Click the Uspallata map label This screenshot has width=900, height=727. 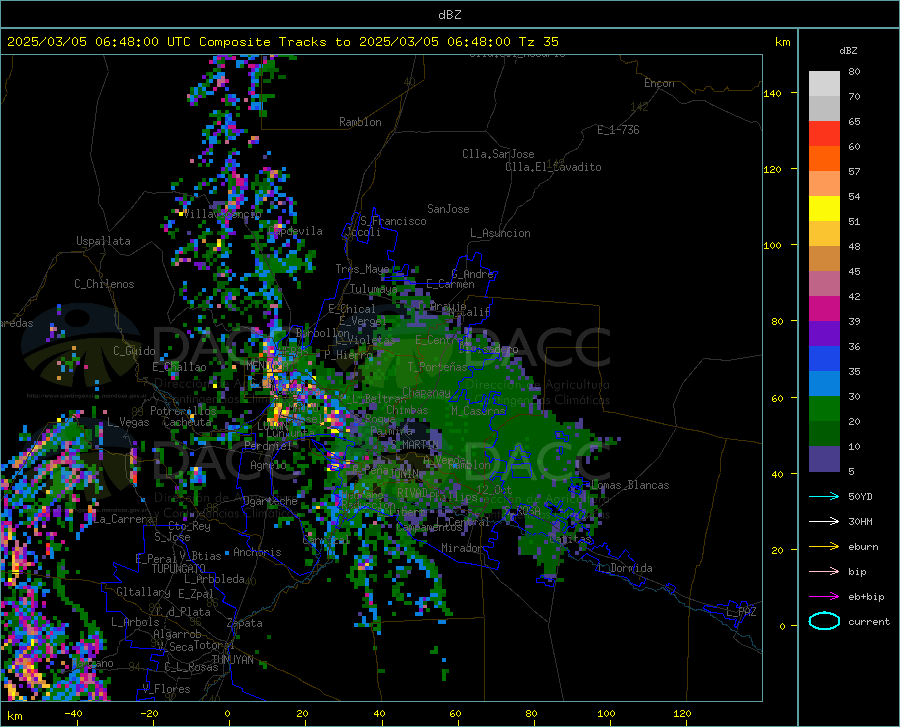point(103,241)
